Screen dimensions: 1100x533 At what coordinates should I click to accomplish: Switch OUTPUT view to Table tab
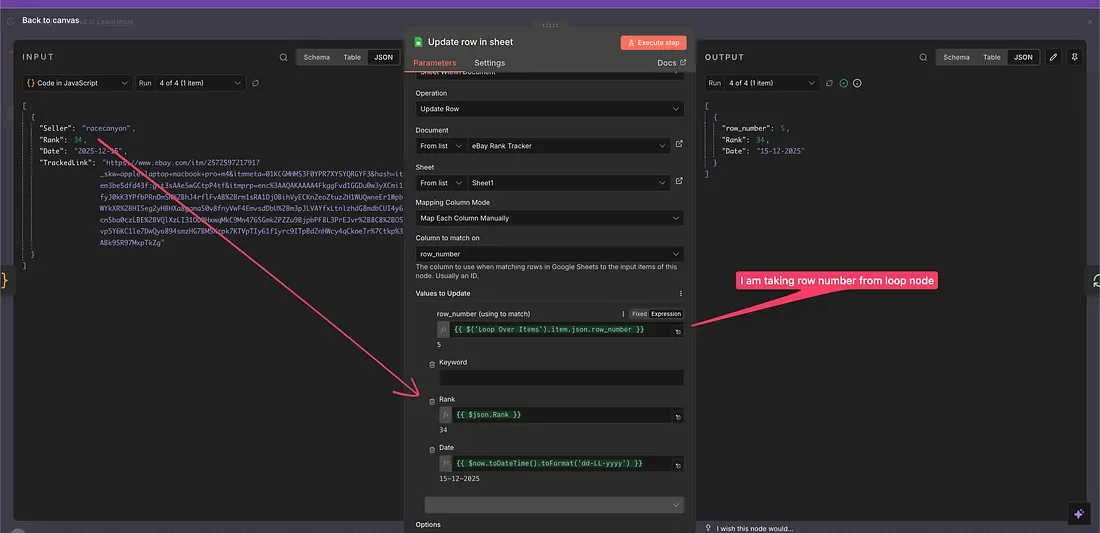[991, 58]
